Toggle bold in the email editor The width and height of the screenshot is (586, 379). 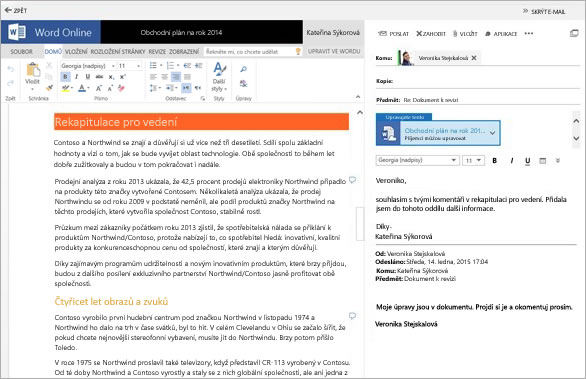(494, 160)
